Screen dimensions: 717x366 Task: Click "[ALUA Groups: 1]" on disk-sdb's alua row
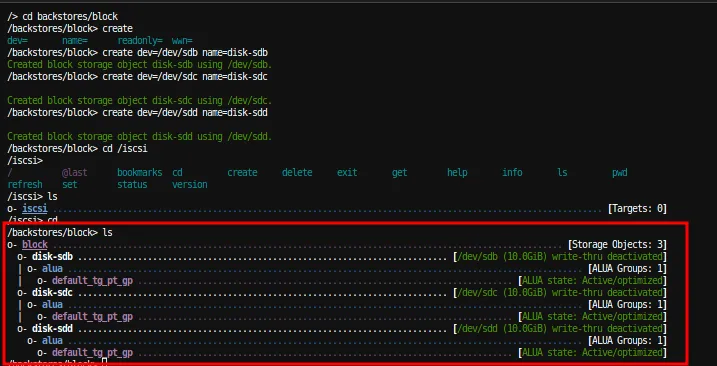(x=627, y=269)
